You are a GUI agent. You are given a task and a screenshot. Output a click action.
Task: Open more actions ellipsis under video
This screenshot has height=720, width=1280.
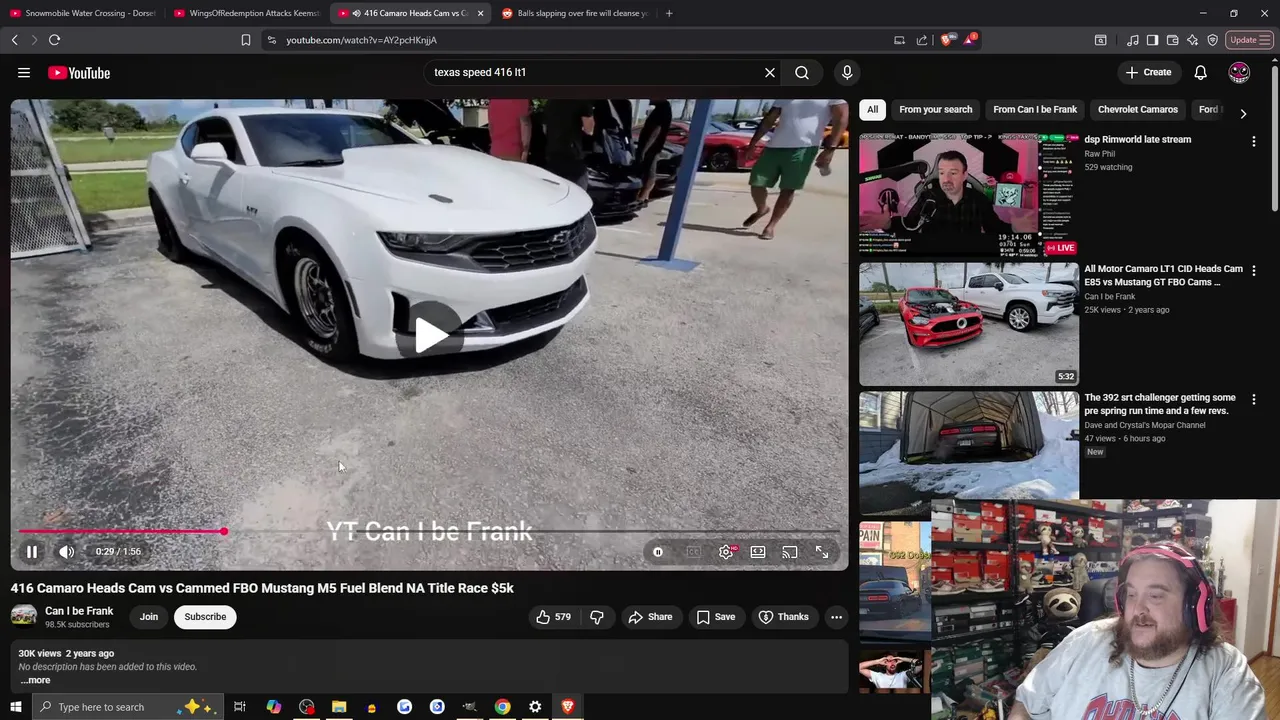point(836,617)
